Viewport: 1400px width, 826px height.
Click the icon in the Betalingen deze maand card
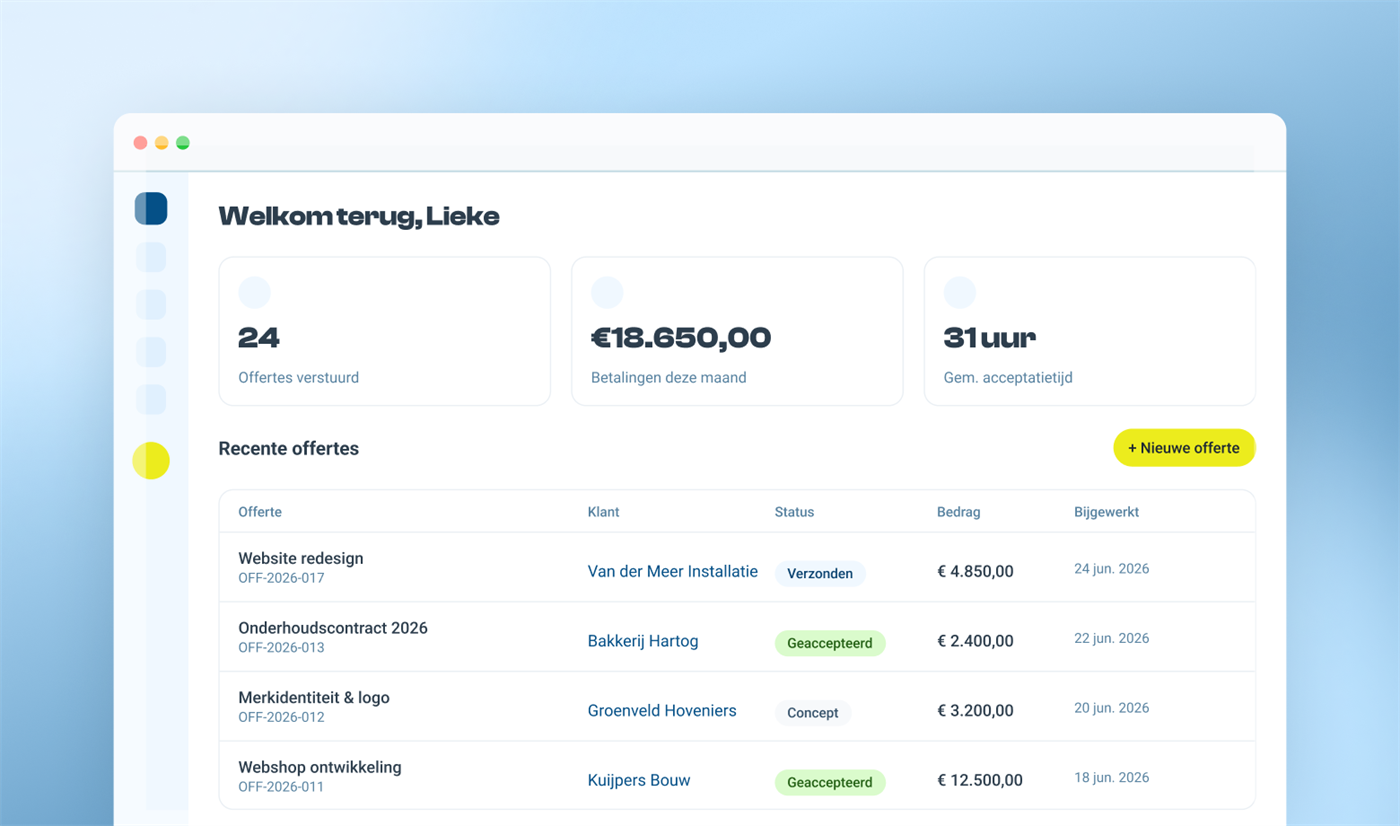[x=607, y=293]
